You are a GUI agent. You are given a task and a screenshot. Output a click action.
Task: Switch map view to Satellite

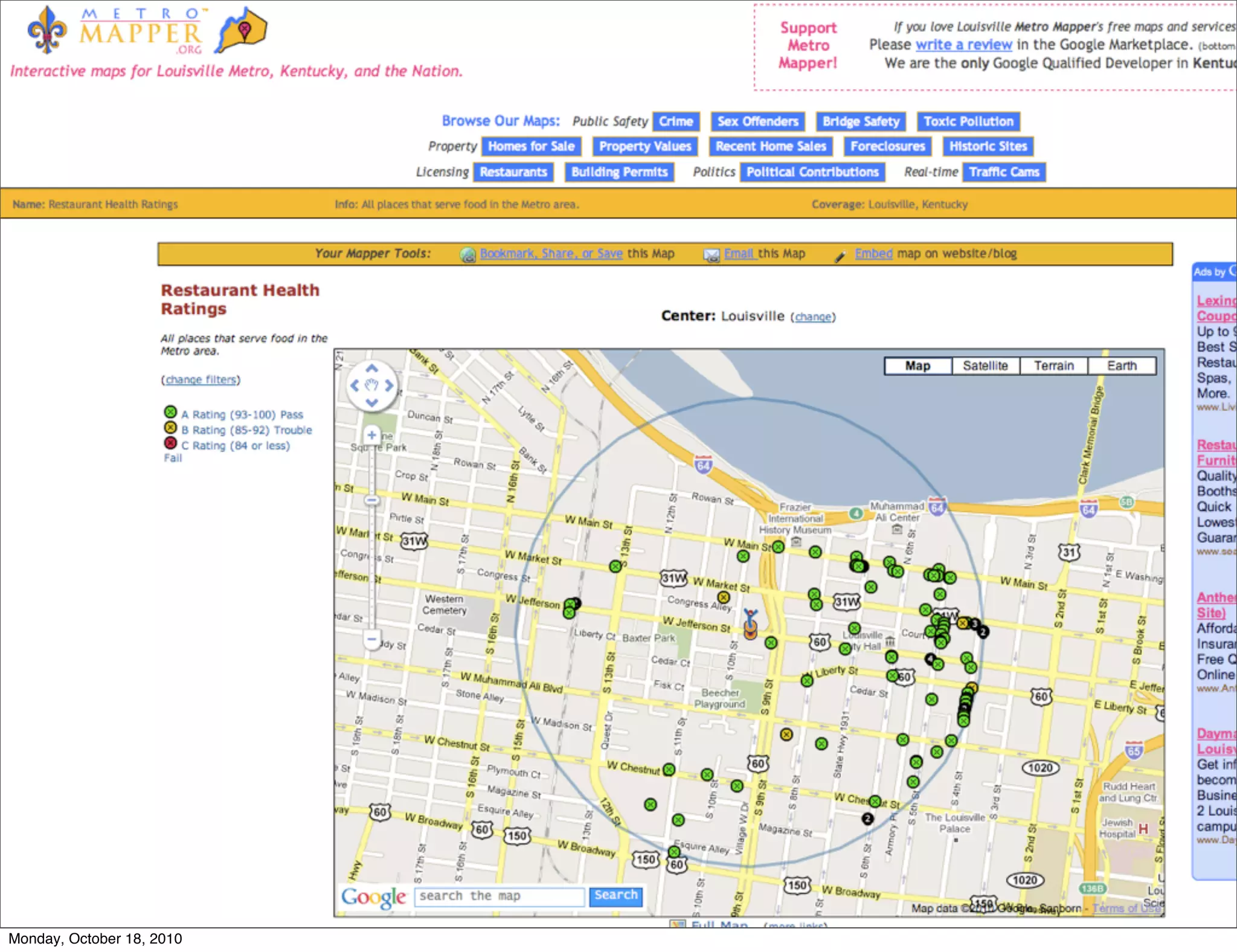pos(985,365)
